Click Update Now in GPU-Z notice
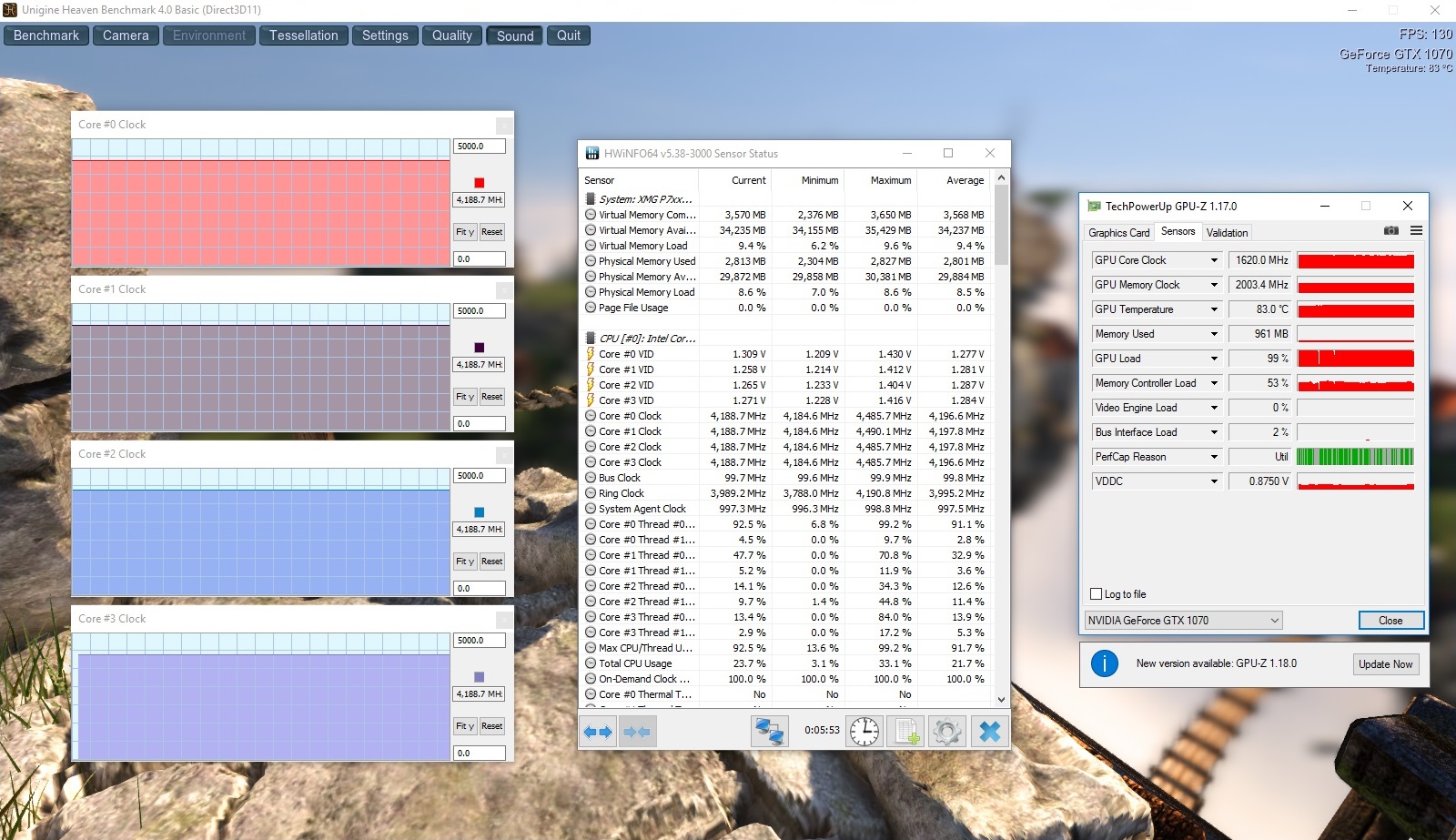This screenshot has width=1456, height=840. [1385, 664]
